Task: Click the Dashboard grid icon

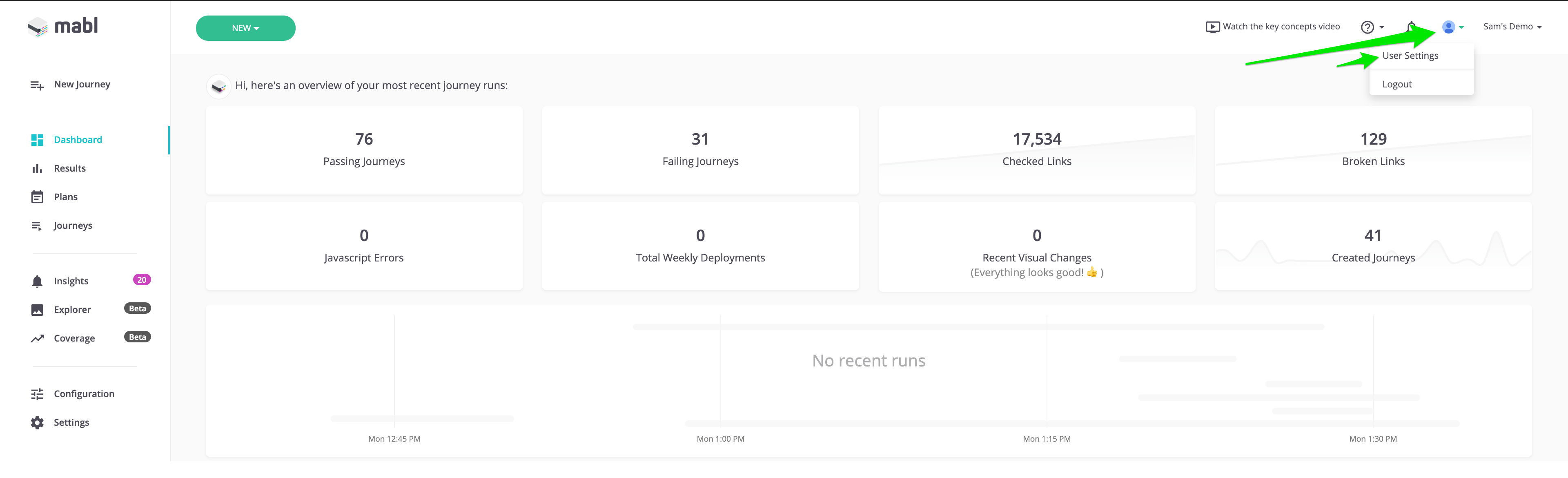Action: click(37, 140)
